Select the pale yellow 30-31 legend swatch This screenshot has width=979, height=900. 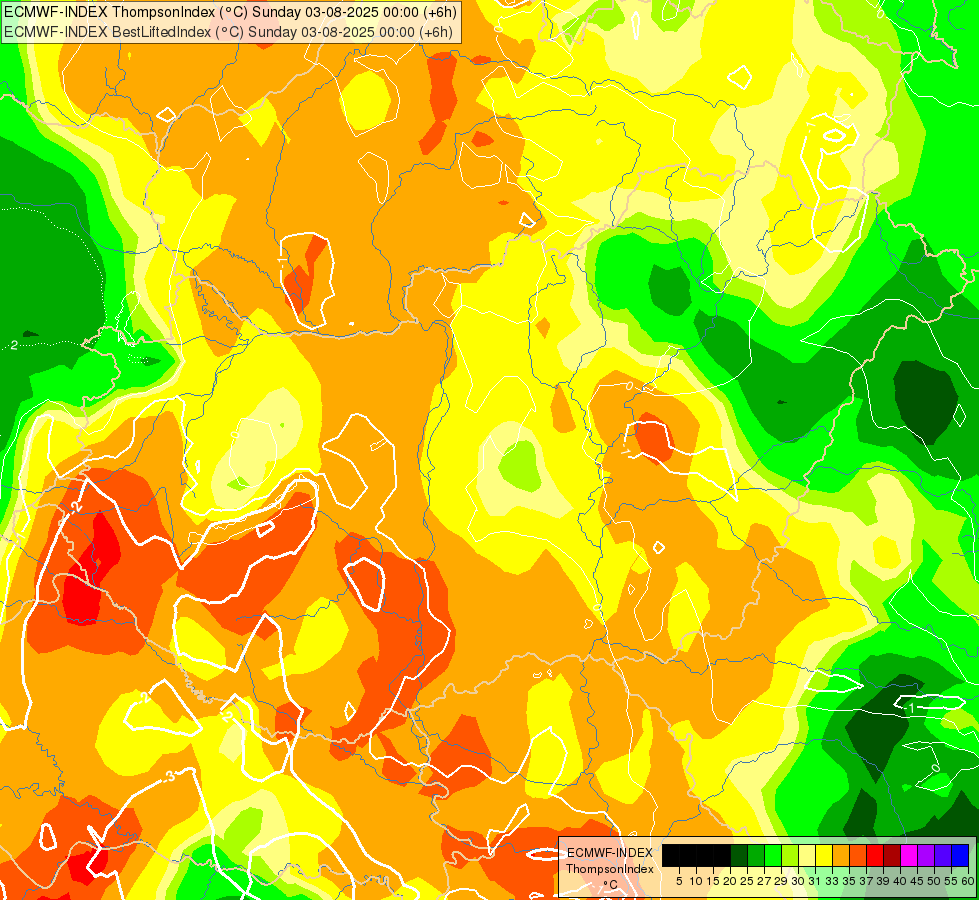(x=807, y=856)
